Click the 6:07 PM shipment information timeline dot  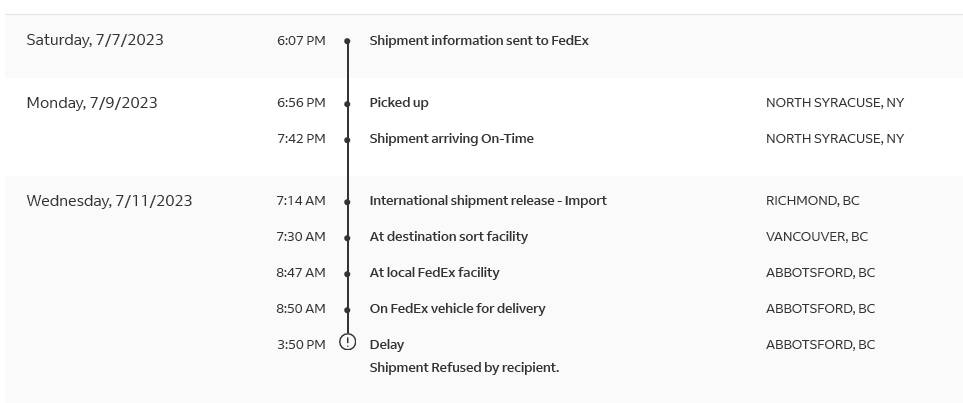pos(347,41)
